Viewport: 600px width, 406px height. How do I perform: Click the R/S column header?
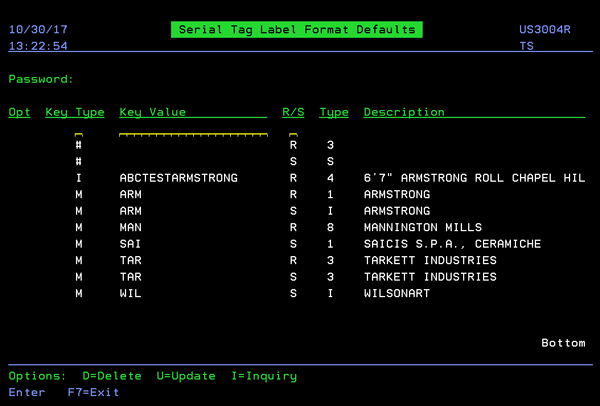click(293, 112)
